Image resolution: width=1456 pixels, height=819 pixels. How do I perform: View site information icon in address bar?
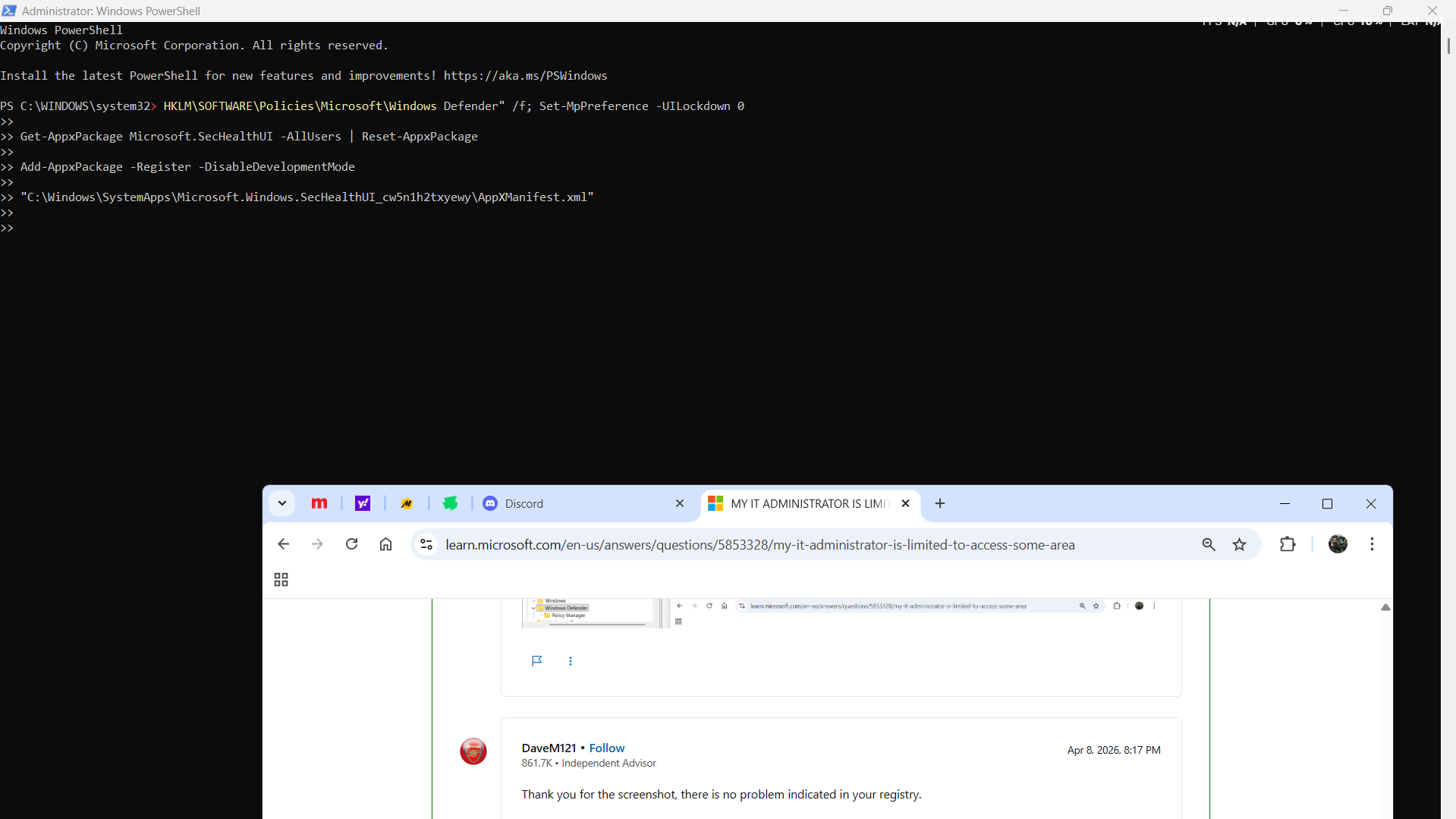coord(426,544)
